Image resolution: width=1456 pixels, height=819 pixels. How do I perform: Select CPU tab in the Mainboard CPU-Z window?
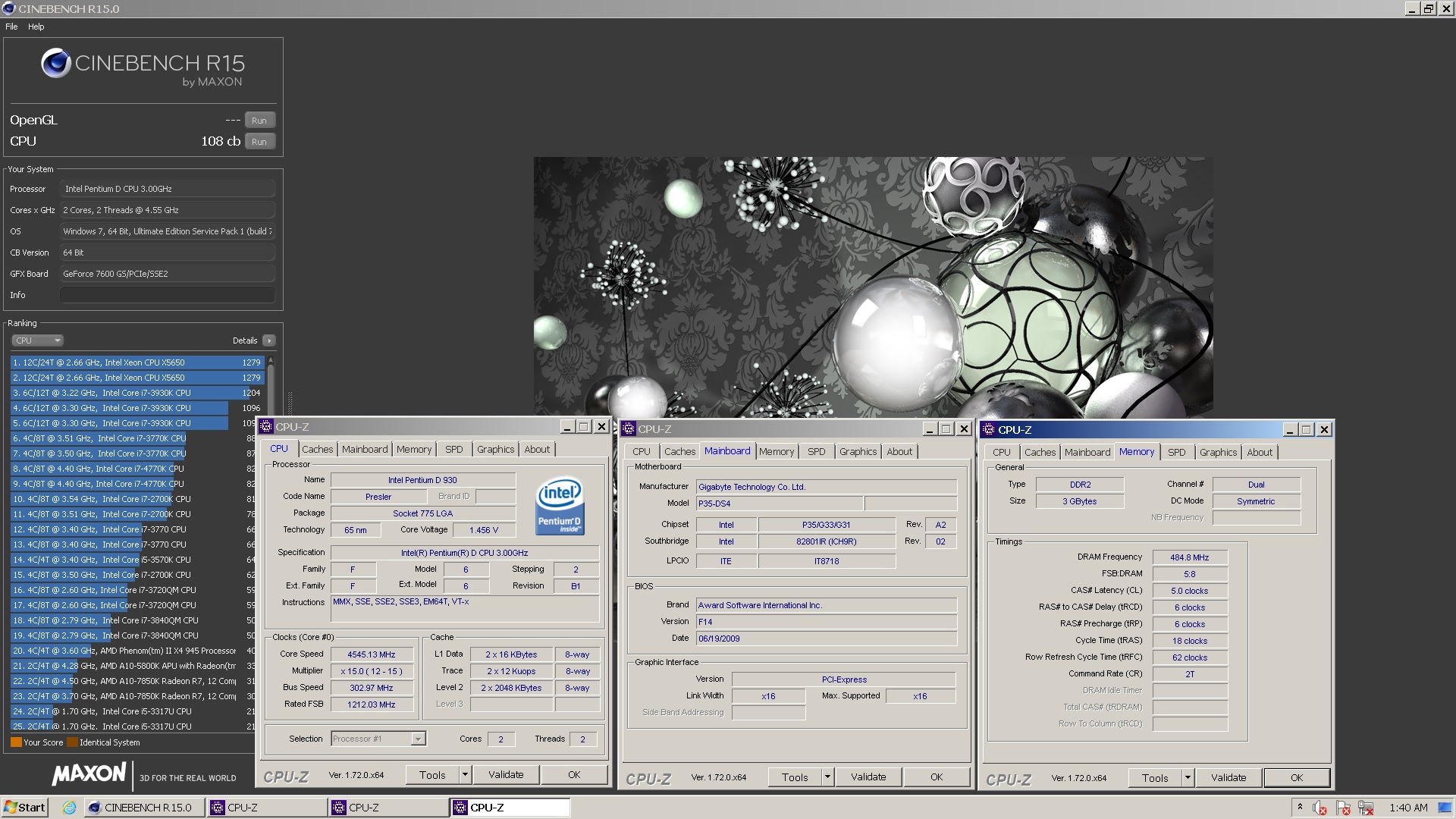(642, 452)
